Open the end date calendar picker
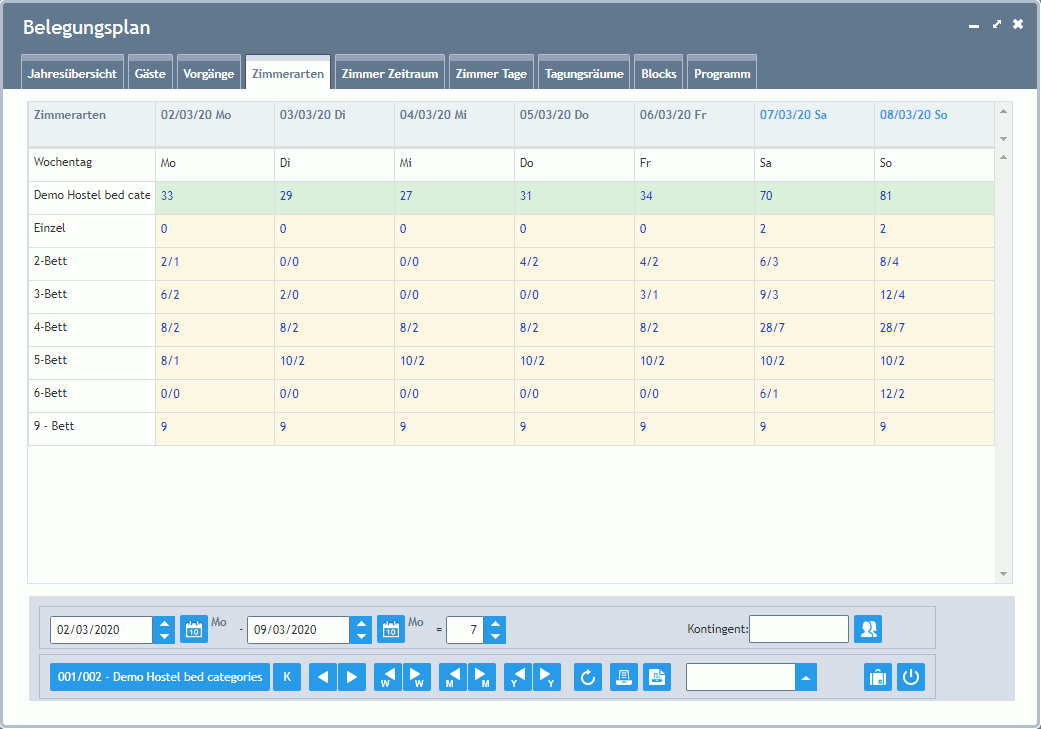The height and width of the screenshot is (729, 1041). [x=391, y=629]
